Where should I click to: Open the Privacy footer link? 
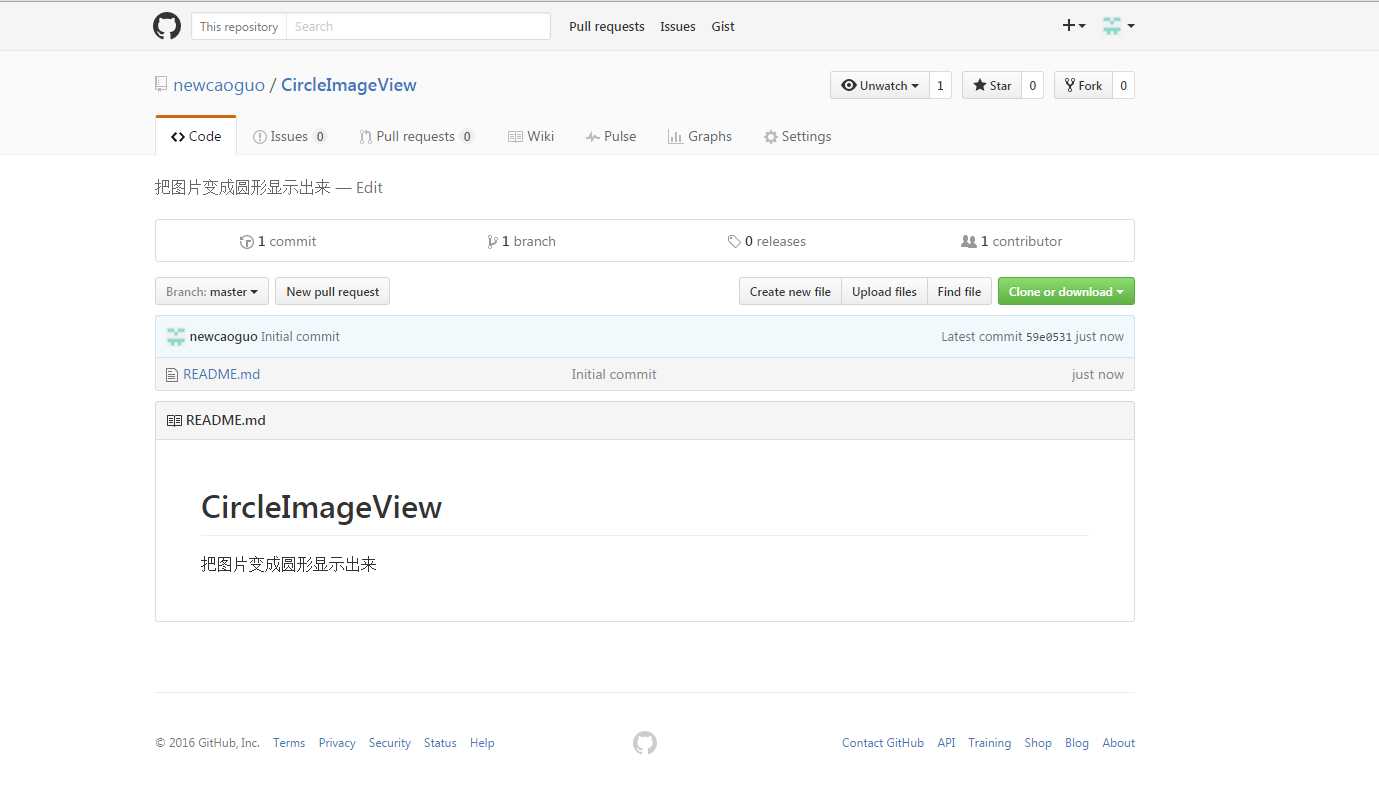pos(337,743)
